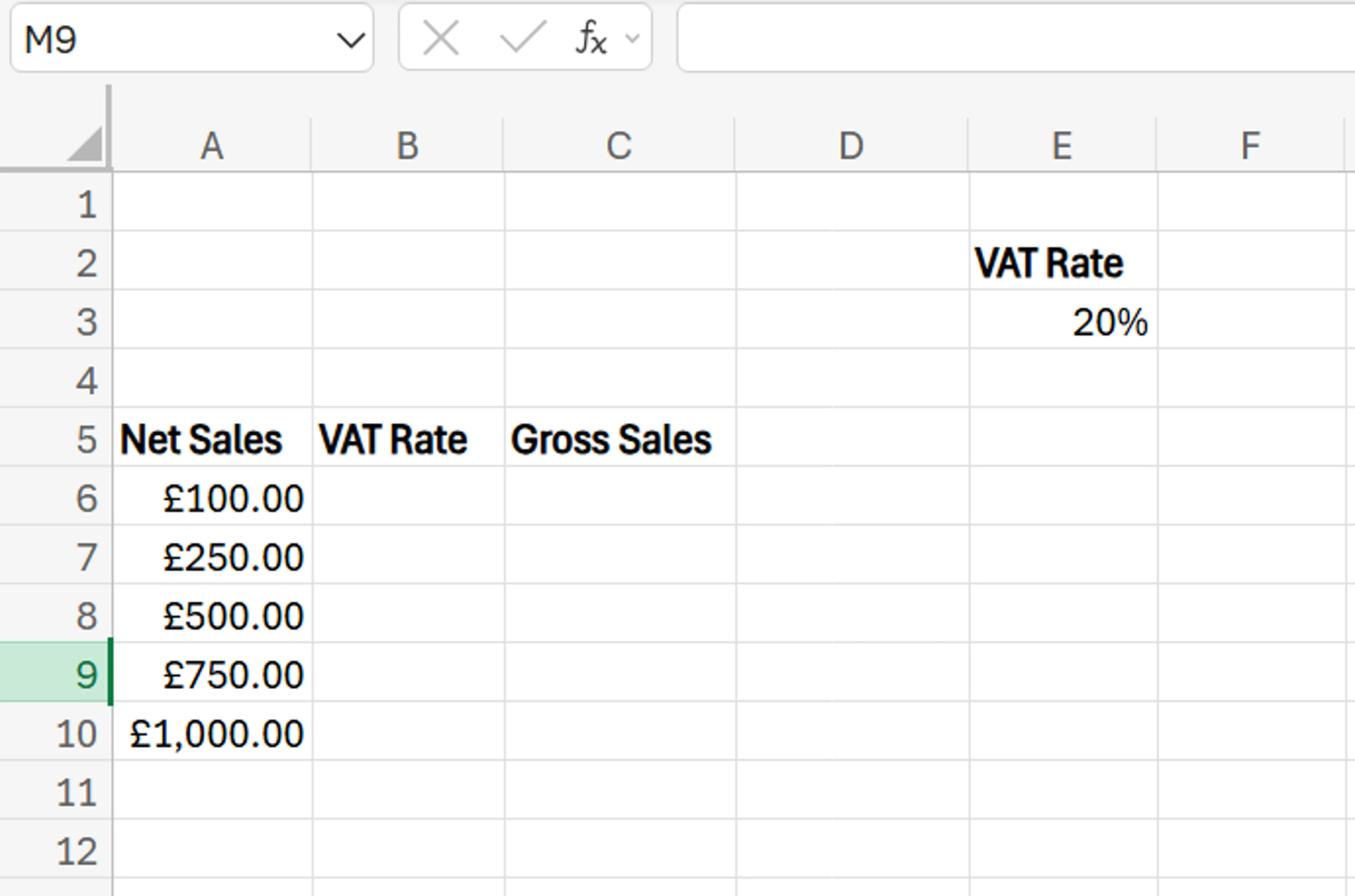Click the Cancel X formula icon
Screen dimensions: 1355x896
tap(440, 38)
